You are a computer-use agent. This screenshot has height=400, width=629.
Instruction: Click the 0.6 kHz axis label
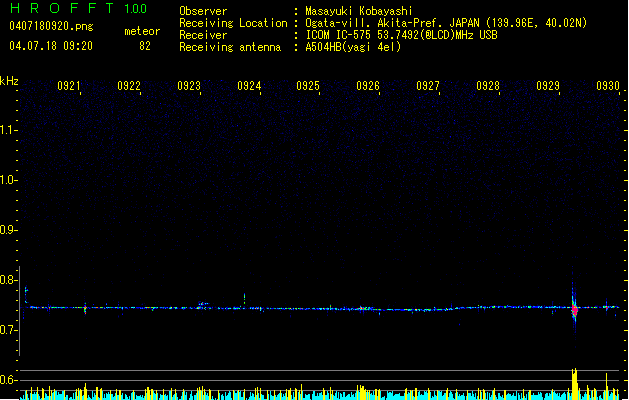pos(8,380)
